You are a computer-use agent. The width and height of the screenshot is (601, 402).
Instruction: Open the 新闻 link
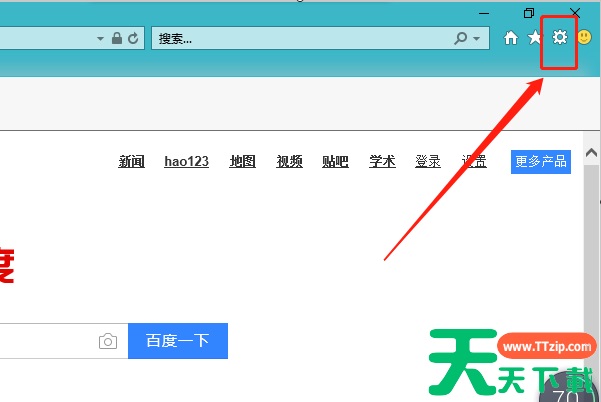(x=131, y=161)
